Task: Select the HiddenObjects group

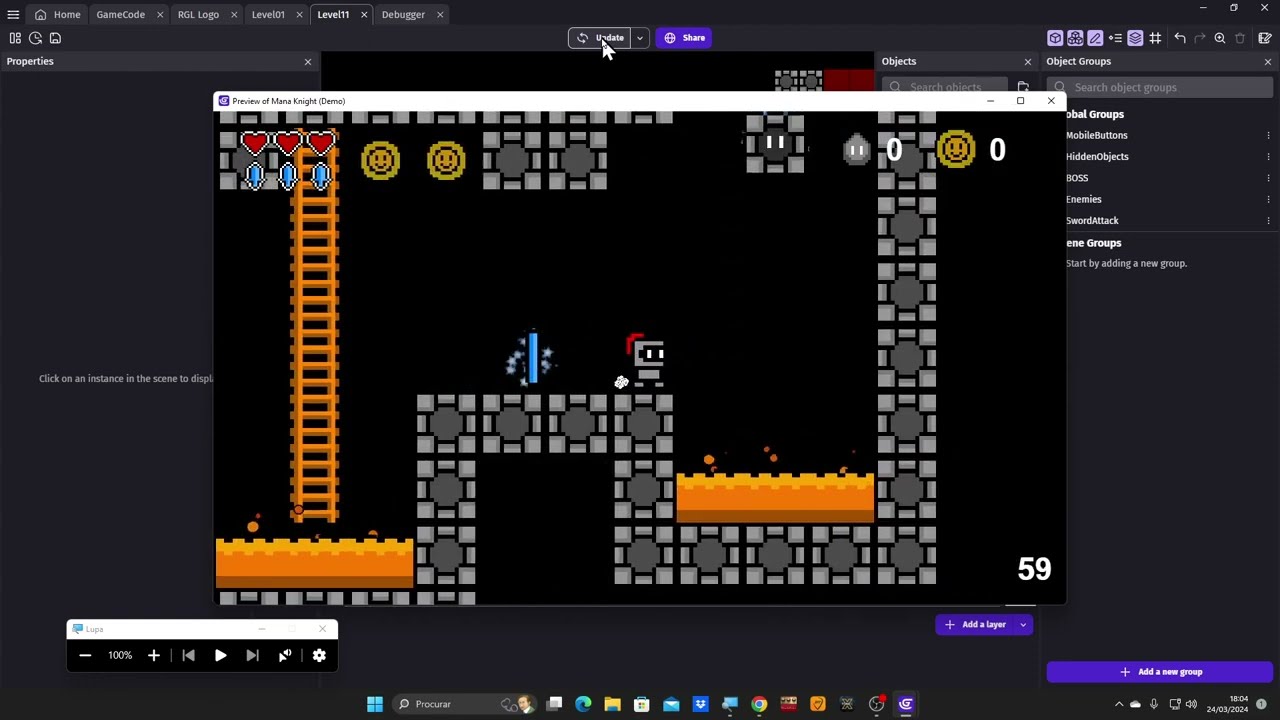Action: click(x=1097, y=156)
